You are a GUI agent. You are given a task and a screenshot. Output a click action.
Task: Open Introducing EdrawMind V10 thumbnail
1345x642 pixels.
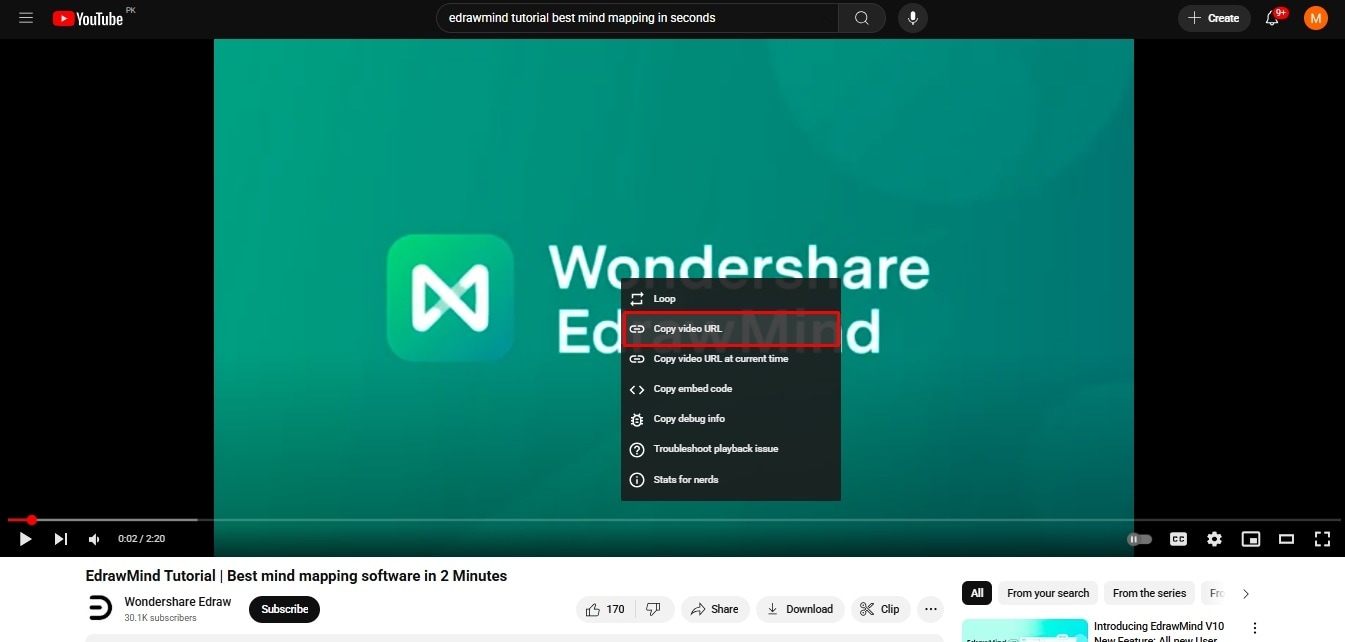pos(1025,631)
